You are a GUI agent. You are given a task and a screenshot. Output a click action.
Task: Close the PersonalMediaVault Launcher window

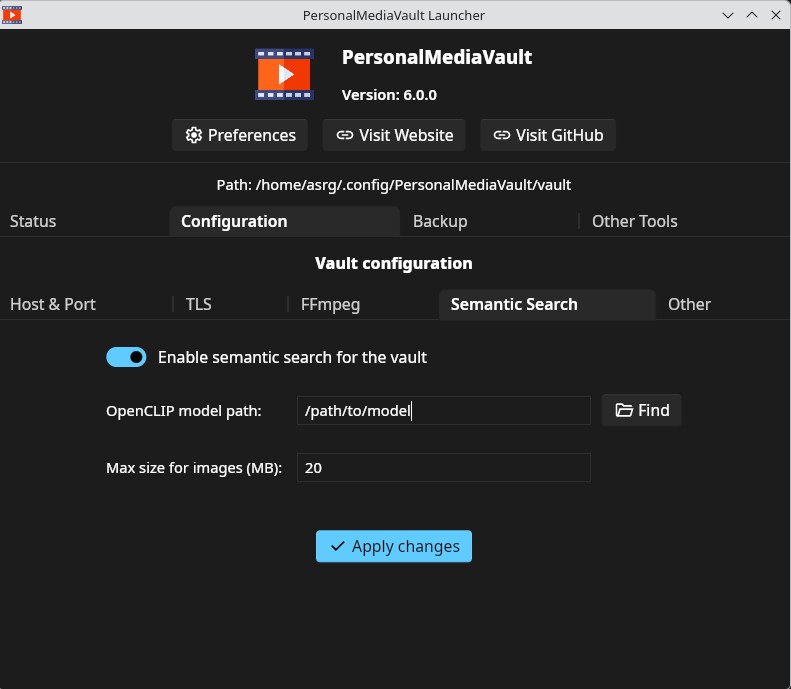(776, 15)
